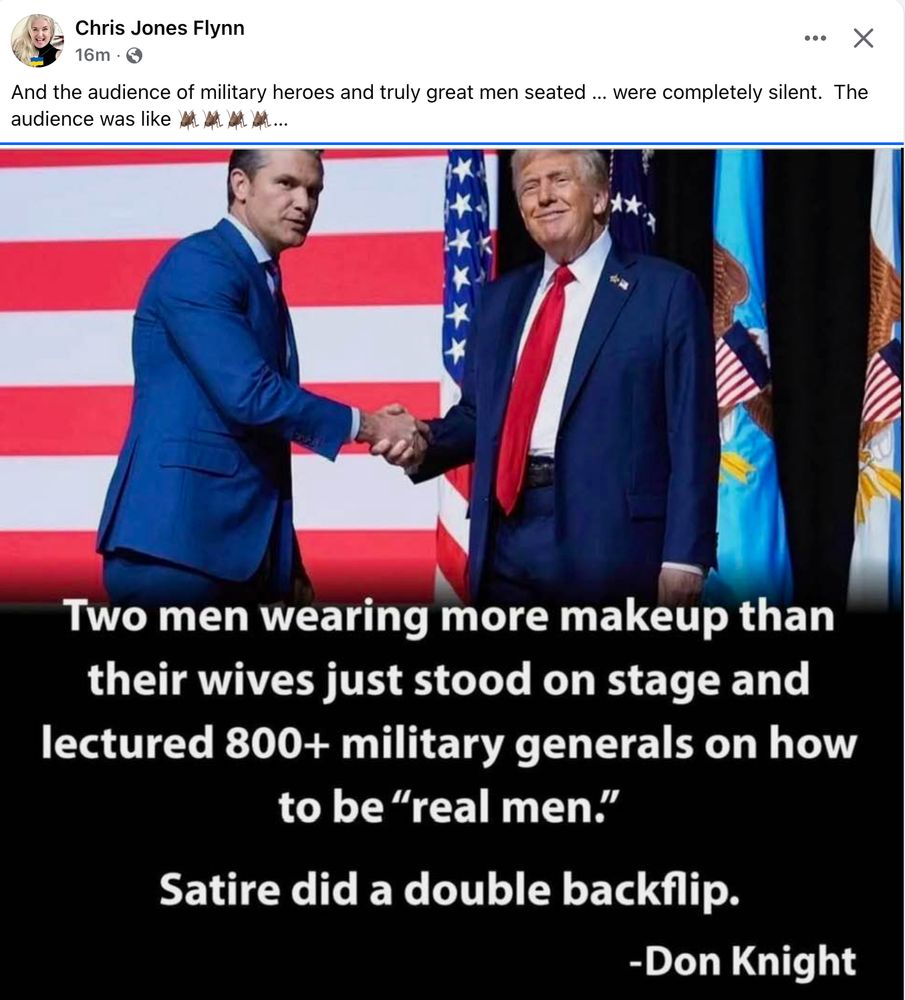Open the three-dot post options menu
This screenshot has width=905, height=1000.
click(x=815, y=38)
